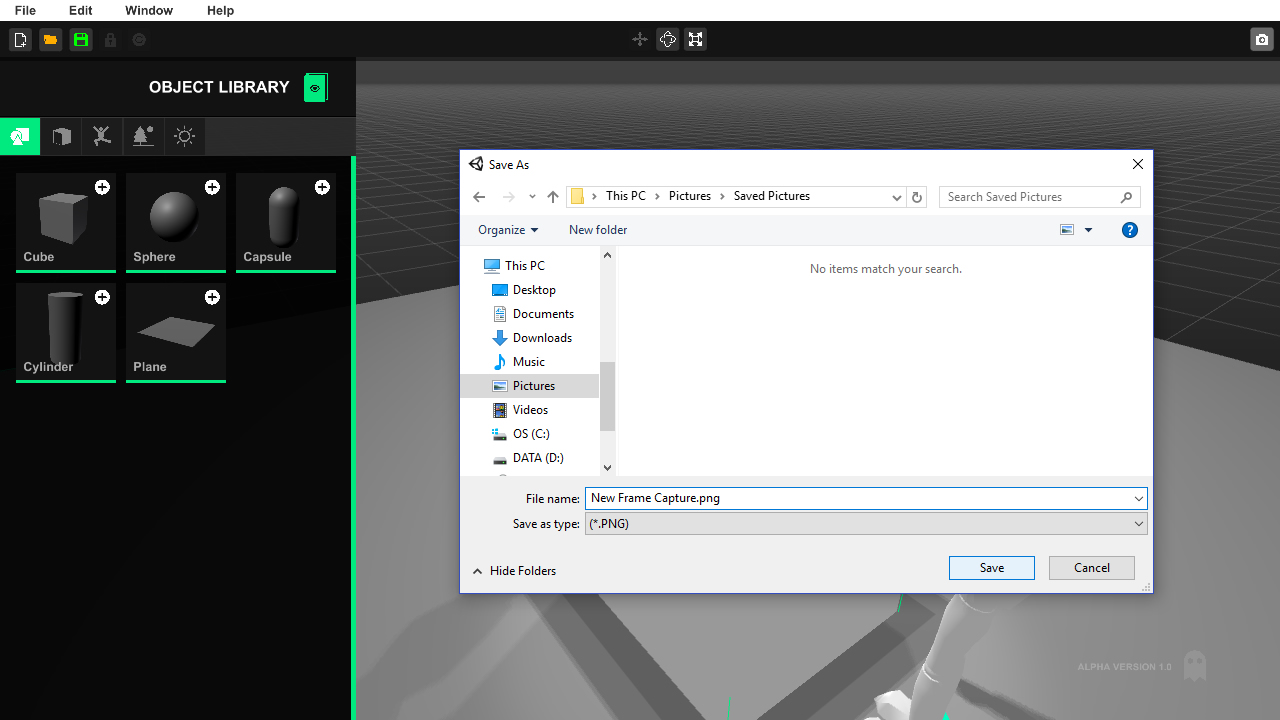Select the Scale transform tool
Viewport: 1280px width, 720px height.
(x=696, y=39)
